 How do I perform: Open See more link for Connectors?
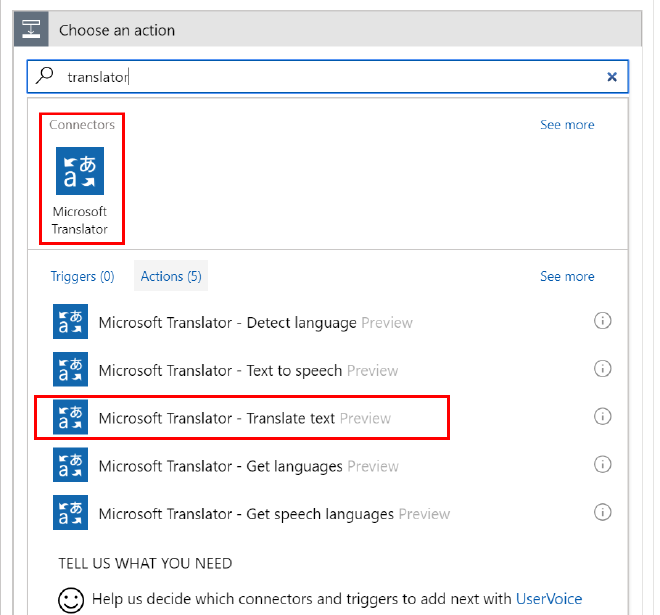567,125
